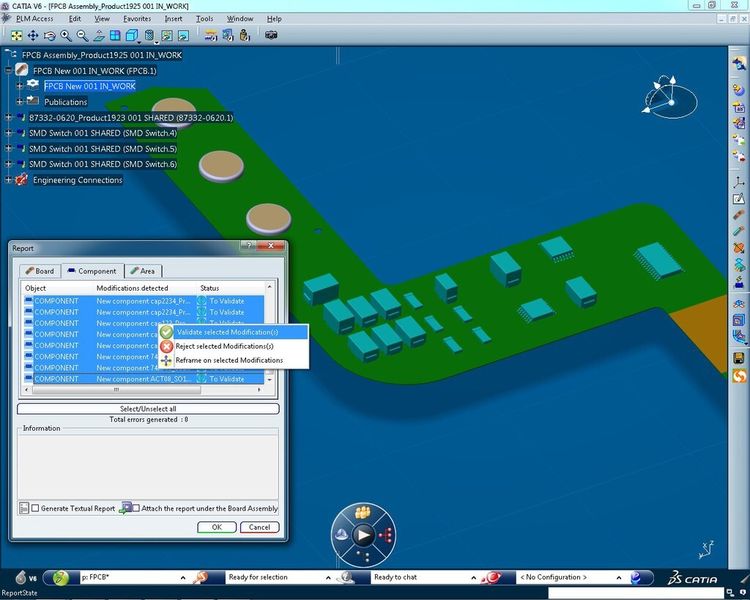
Task: Click the blue arrows workbench icon at top right
Action: [x=739, y=64]
